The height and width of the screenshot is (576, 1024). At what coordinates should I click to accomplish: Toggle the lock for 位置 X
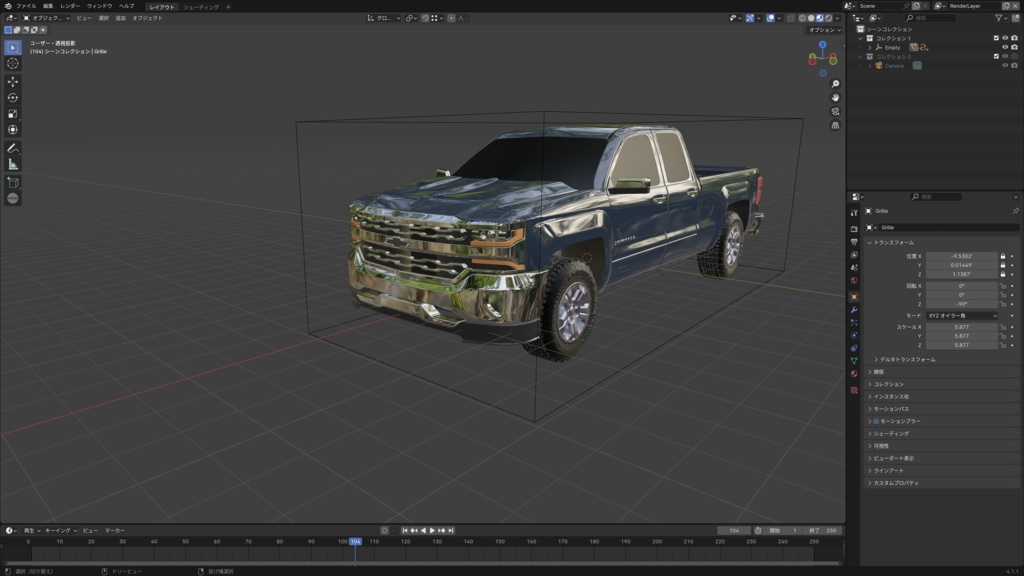coord(1003,256)
